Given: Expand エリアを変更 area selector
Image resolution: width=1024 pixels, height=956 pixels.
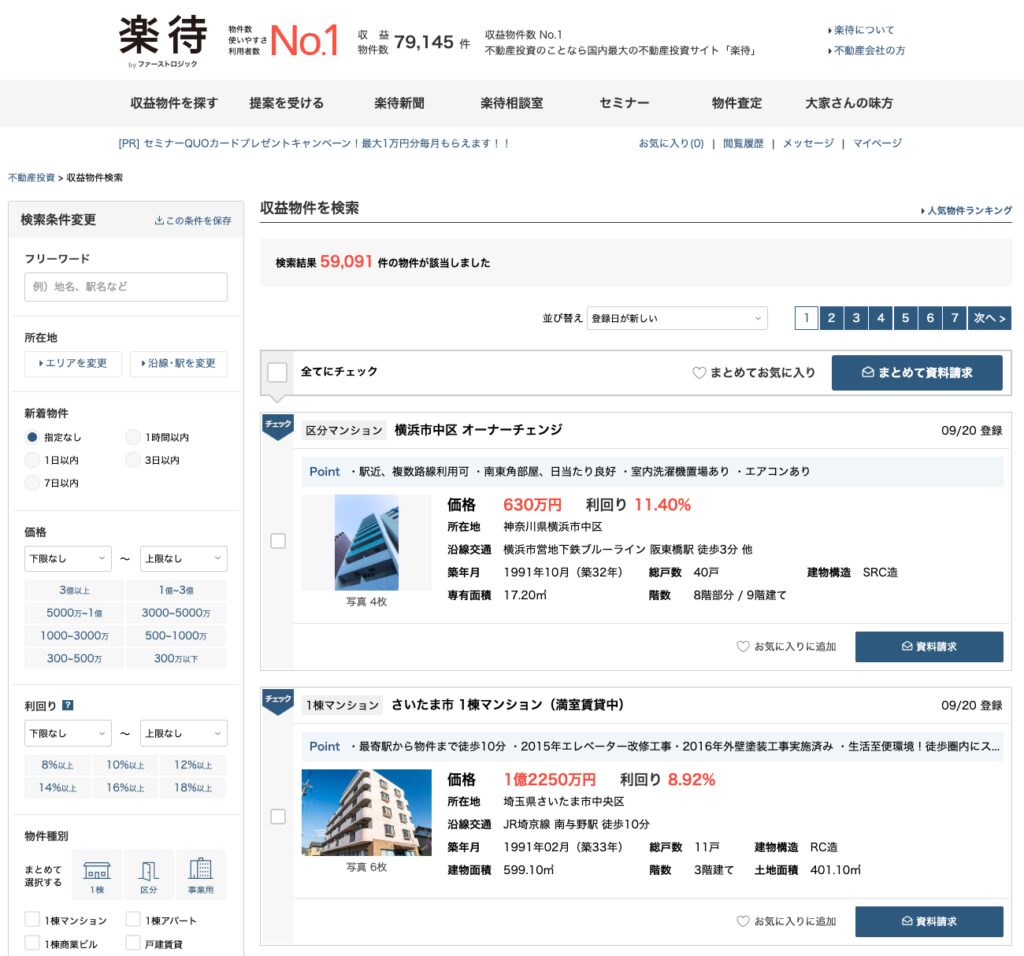Looking at the screenshot, I should 73,363.
